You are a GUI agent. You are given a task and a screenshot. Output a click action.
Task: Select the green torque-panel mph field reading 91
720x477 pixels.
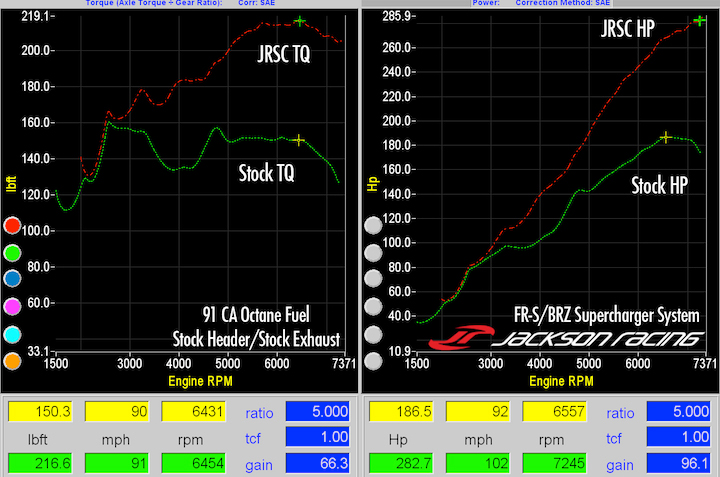tap(117, 463)
